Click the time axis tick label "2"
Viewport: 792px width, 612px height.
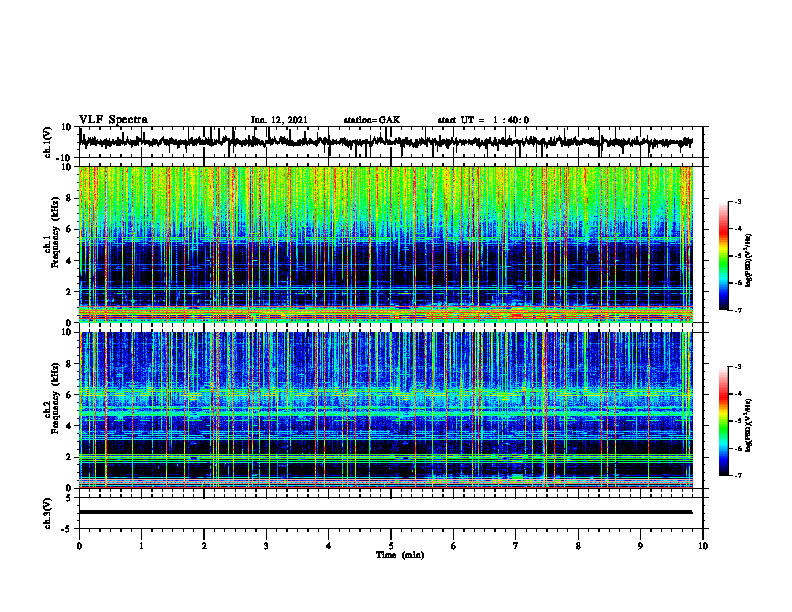point(204,546)
